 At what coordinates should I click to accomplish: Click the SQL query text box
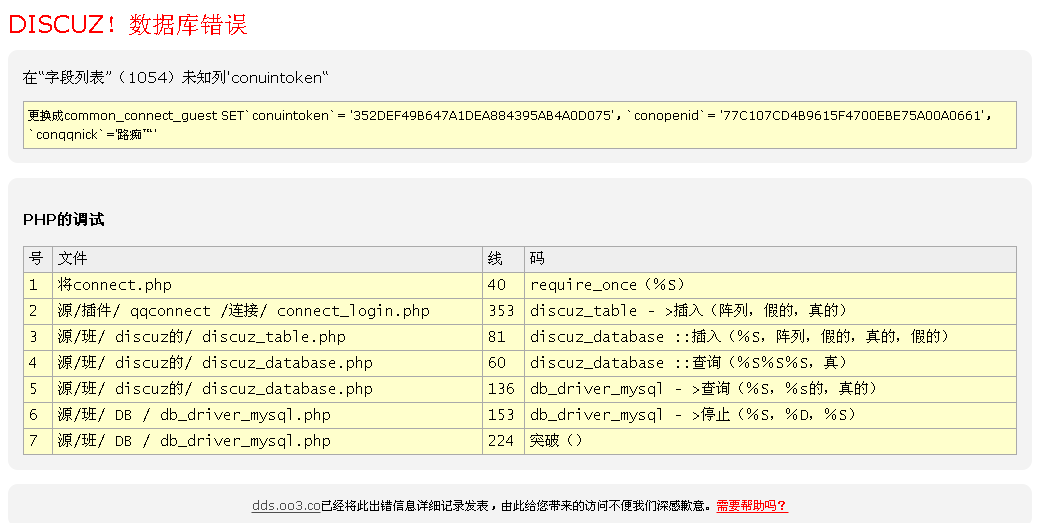click(x=519, y=125)
